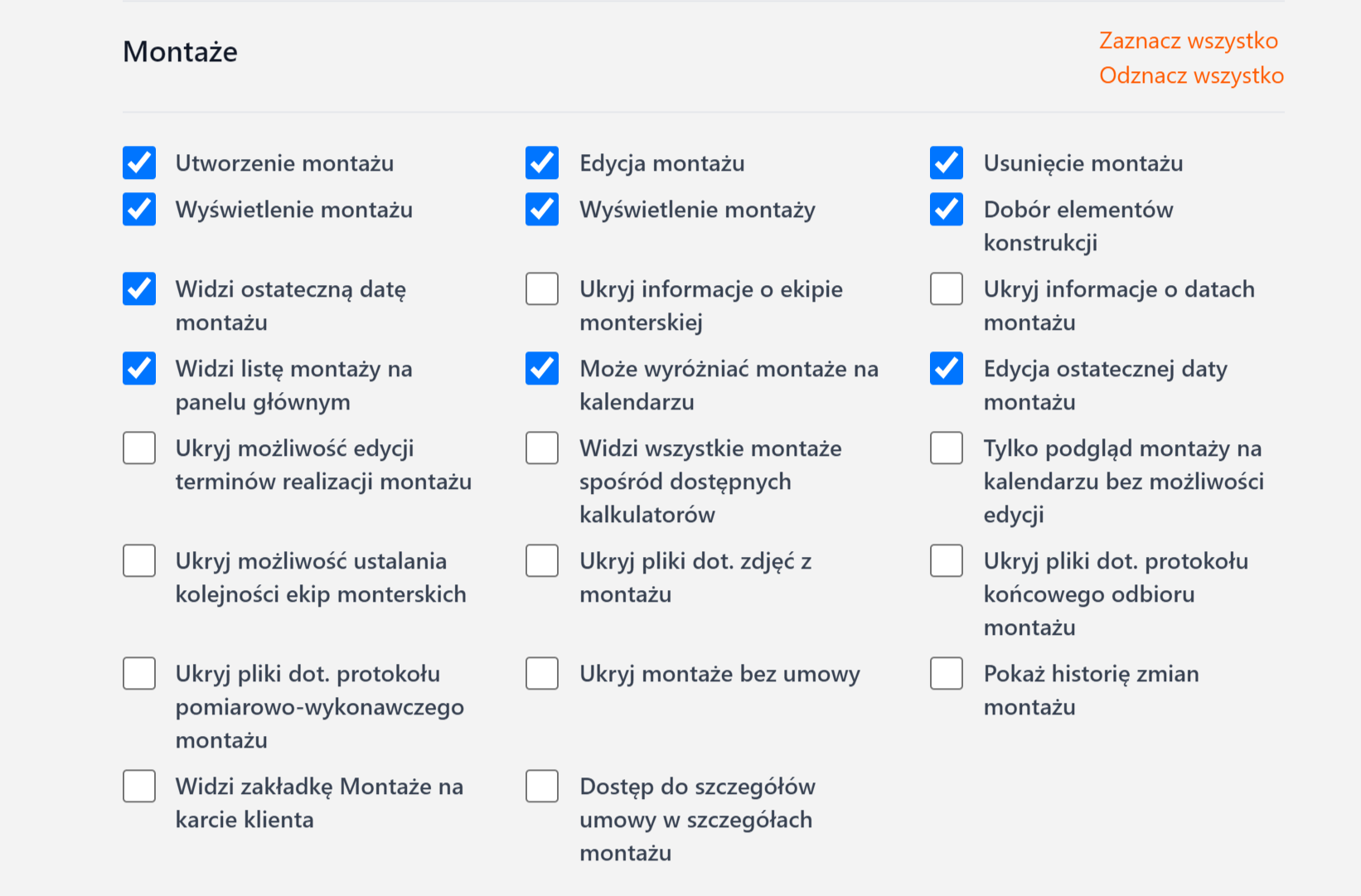Enable 'Tylko podgląd montaży na kalendarzu' checkbox
Screen dimensions: 1361x896
947,448
